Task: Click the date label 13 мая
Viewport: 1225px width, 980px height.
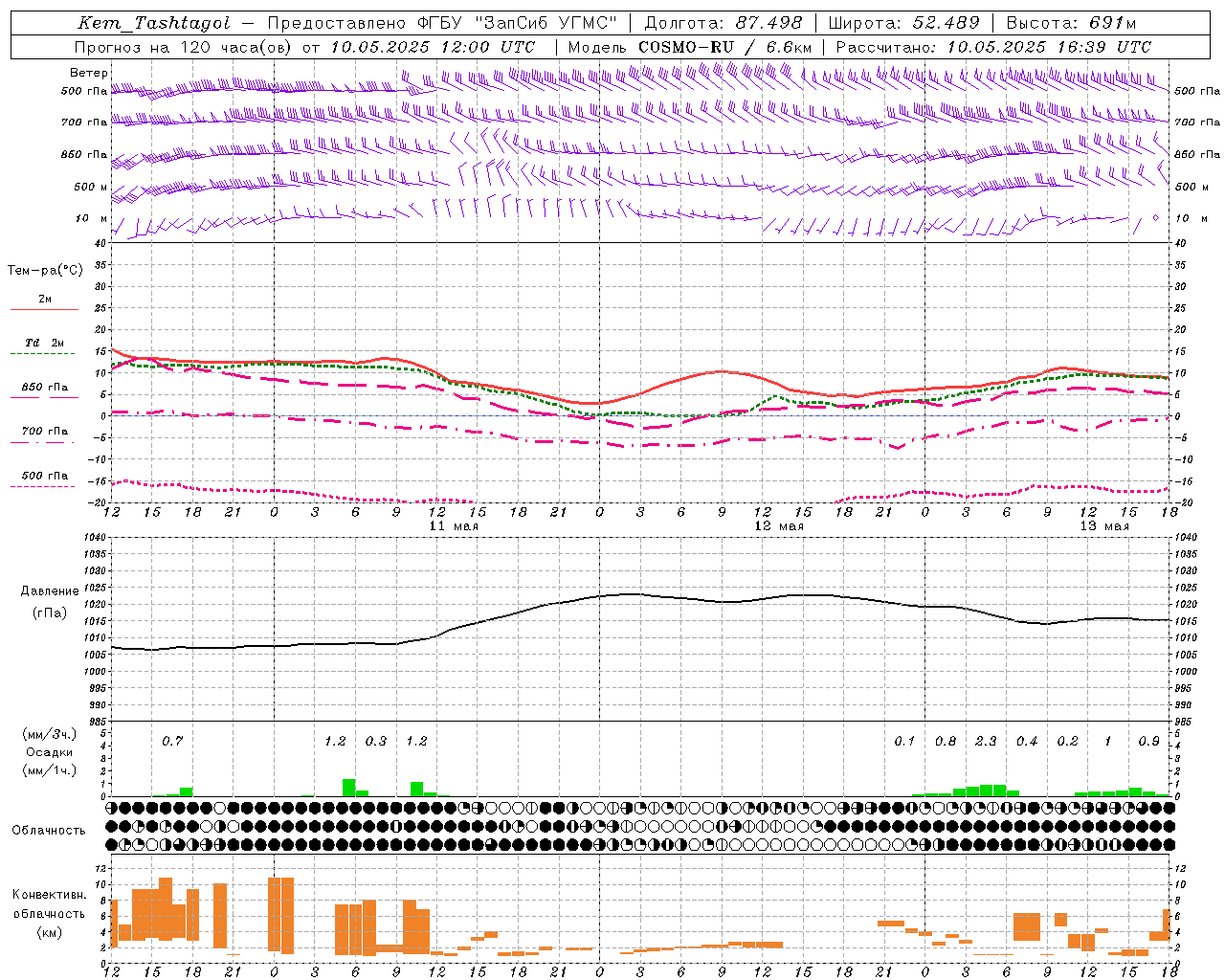Action: tap(1104, 526)
